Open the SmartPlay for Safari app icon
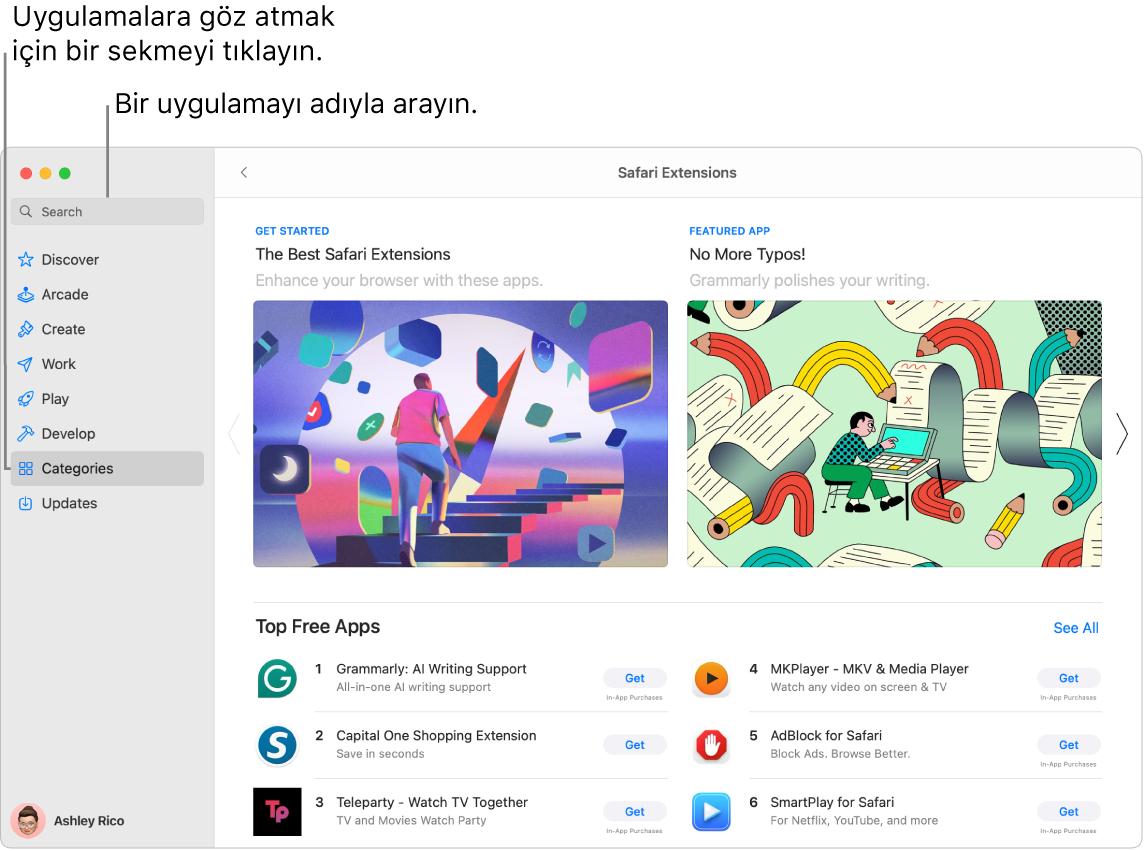This screenshot has height=851, width=1146. coord(711,812)
